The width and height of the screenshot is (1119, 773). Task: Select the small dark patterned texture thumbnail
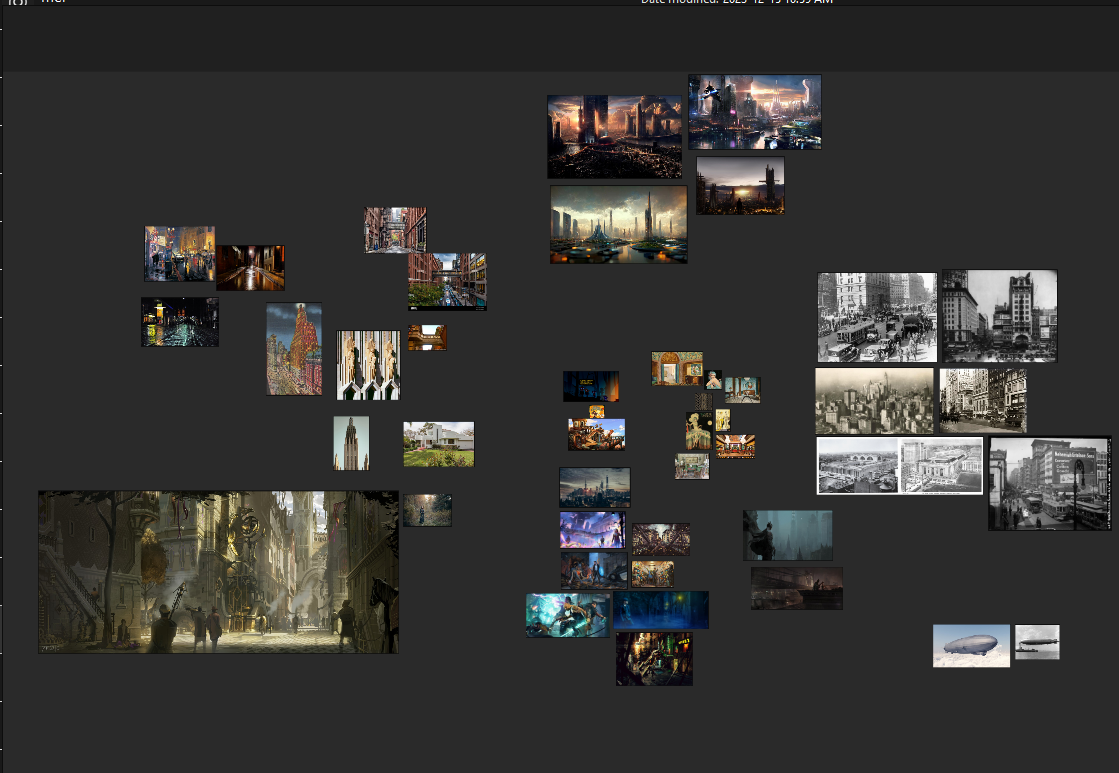(704, 401)
